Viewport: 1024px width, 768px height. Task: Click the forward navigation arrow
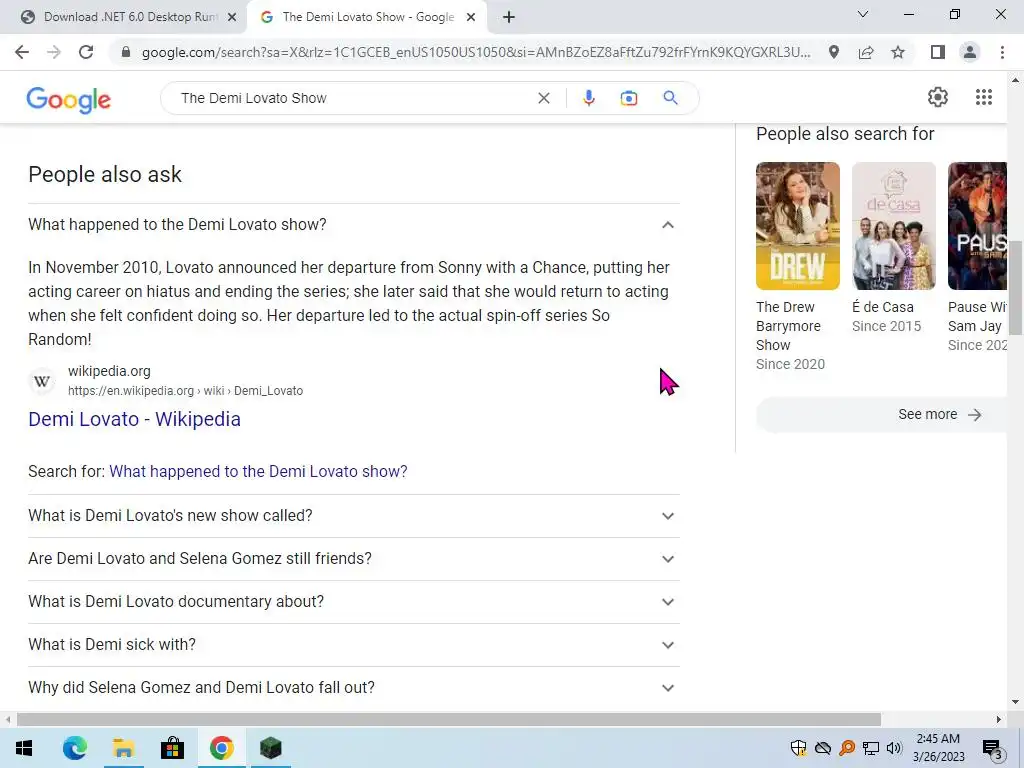[x=54, y=52]
